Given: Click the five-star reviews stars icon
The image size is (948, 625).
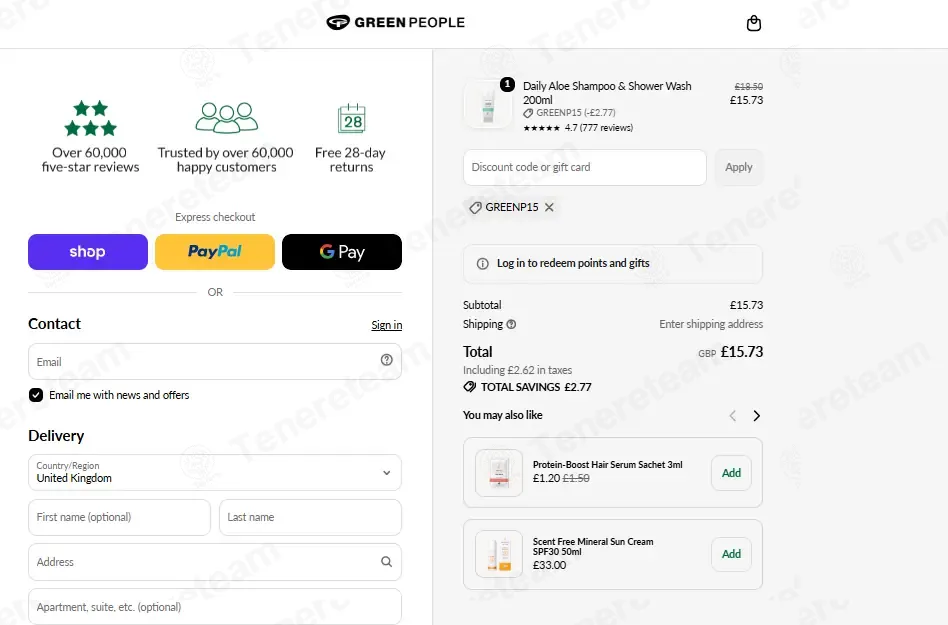Looking at the screenshot, I should [x=91, y=118].
